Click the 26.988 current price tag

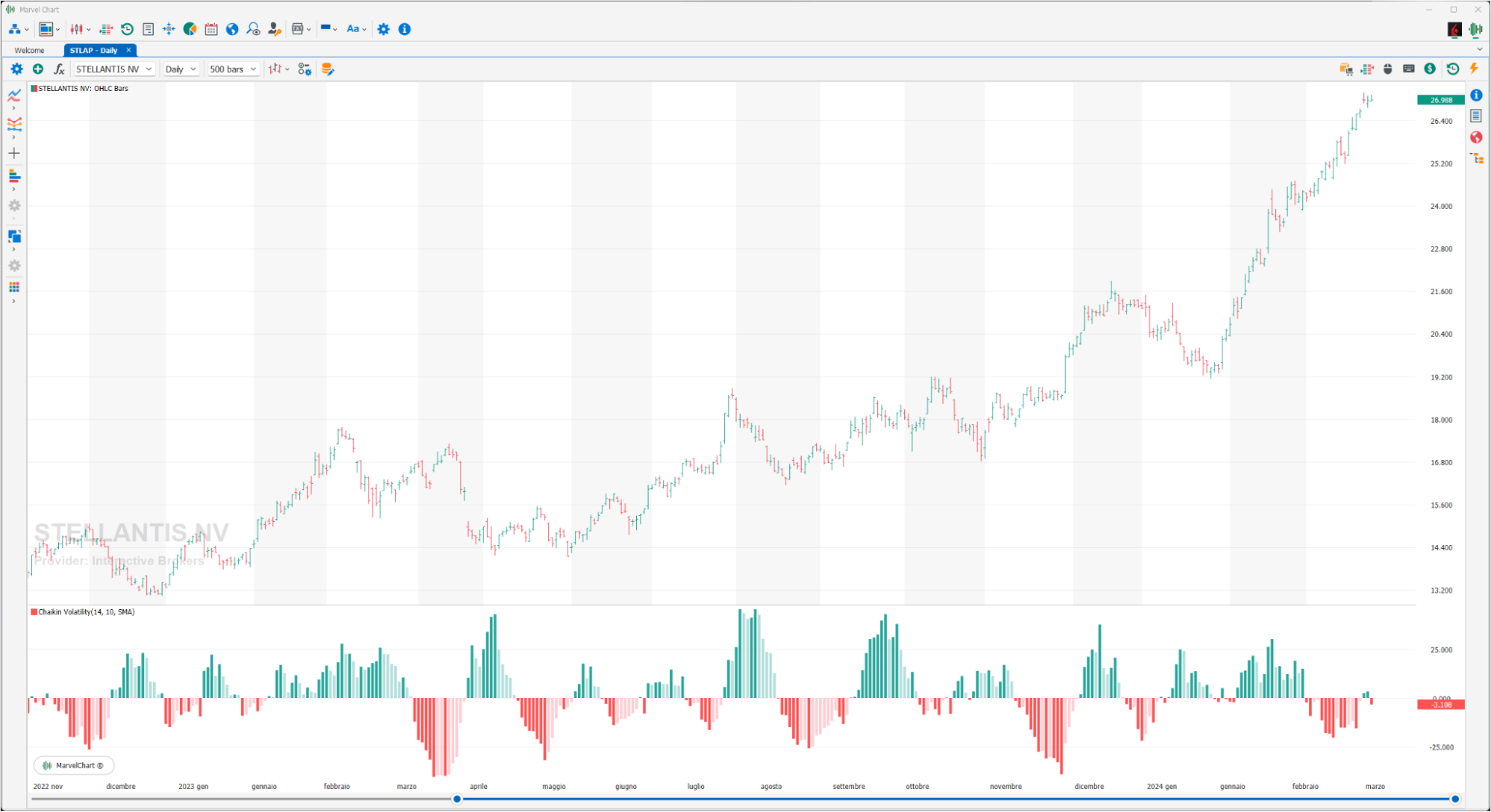1440,100
